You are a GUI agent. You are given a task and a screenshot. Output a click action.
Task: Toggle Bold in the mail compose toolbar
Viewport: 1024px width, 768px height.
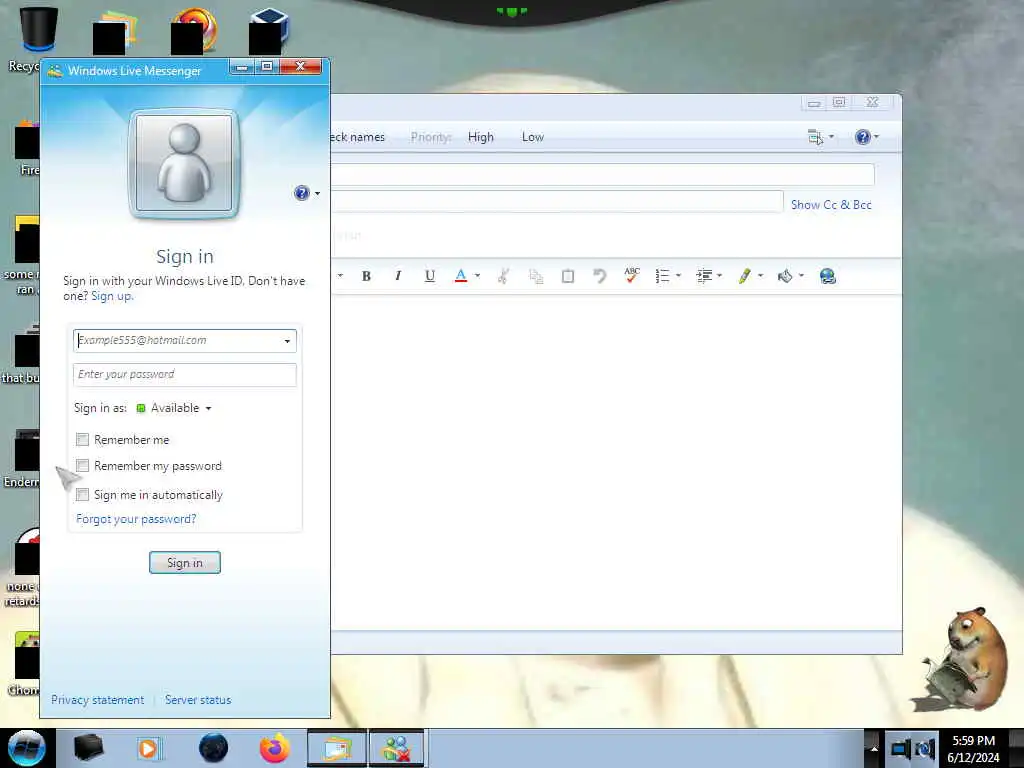tap(366, 276)
